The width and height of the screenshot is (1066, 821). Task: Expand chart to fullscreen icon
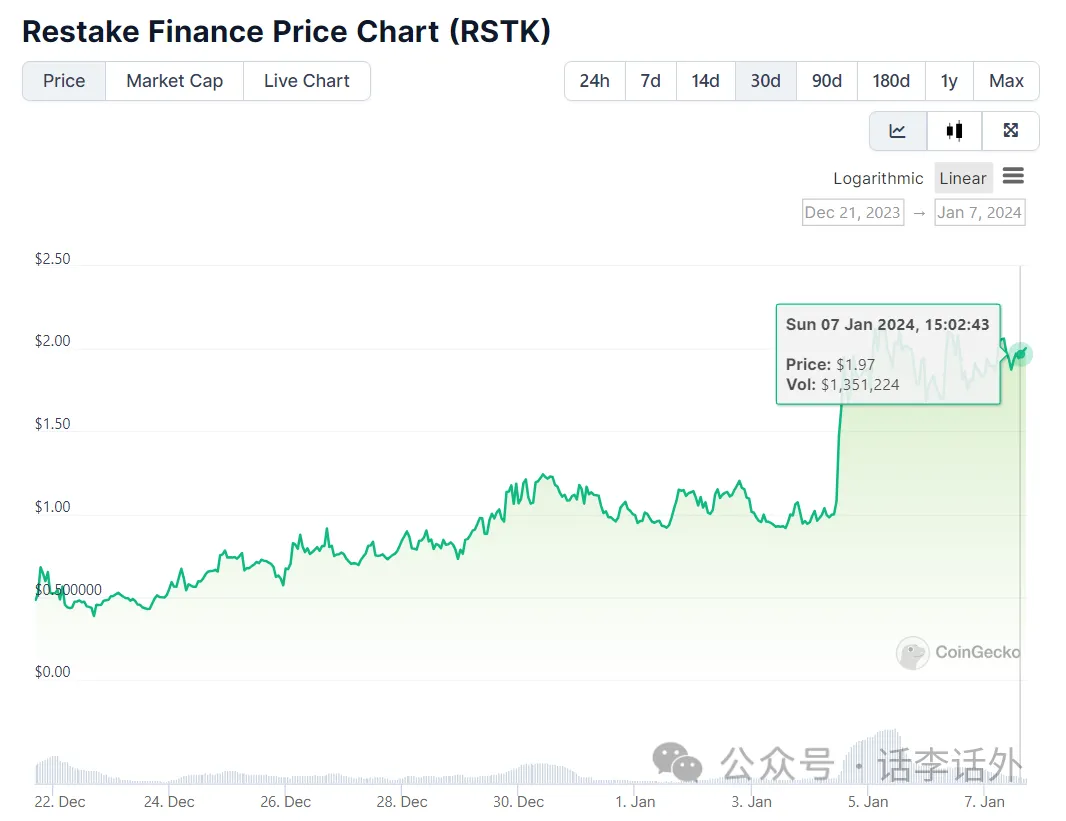click(1010, 130)
